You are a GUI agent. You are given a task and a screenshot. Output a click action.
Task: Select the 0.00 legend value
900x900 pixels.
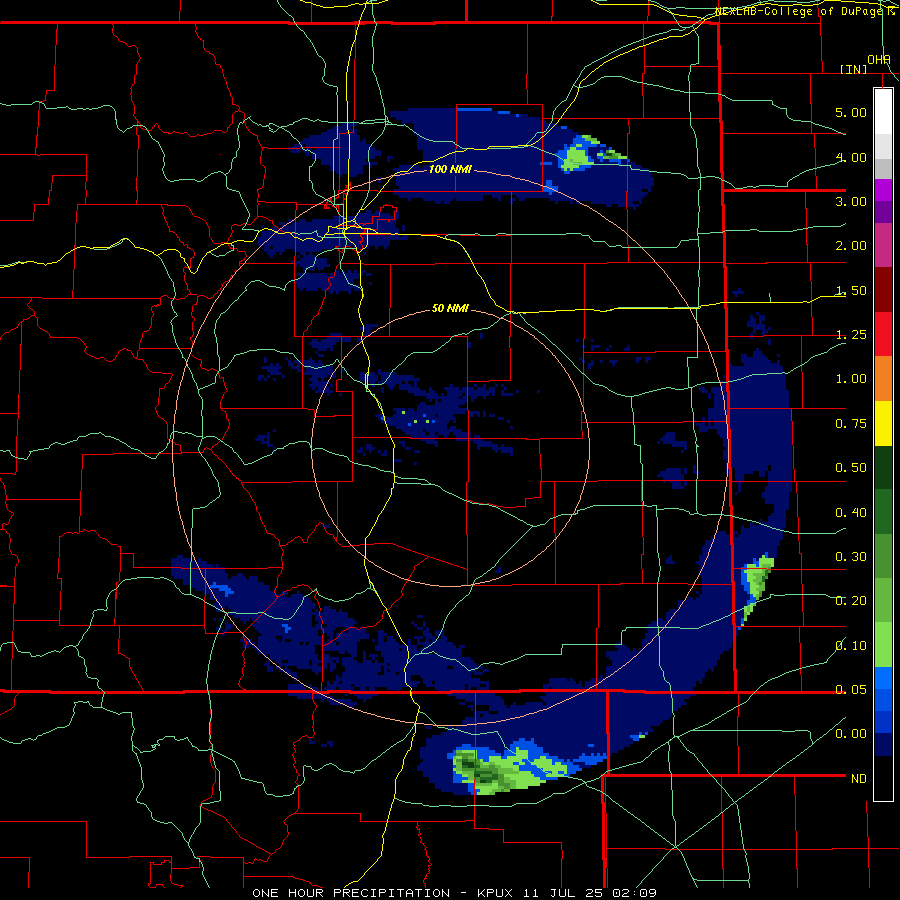pos(851,734)
